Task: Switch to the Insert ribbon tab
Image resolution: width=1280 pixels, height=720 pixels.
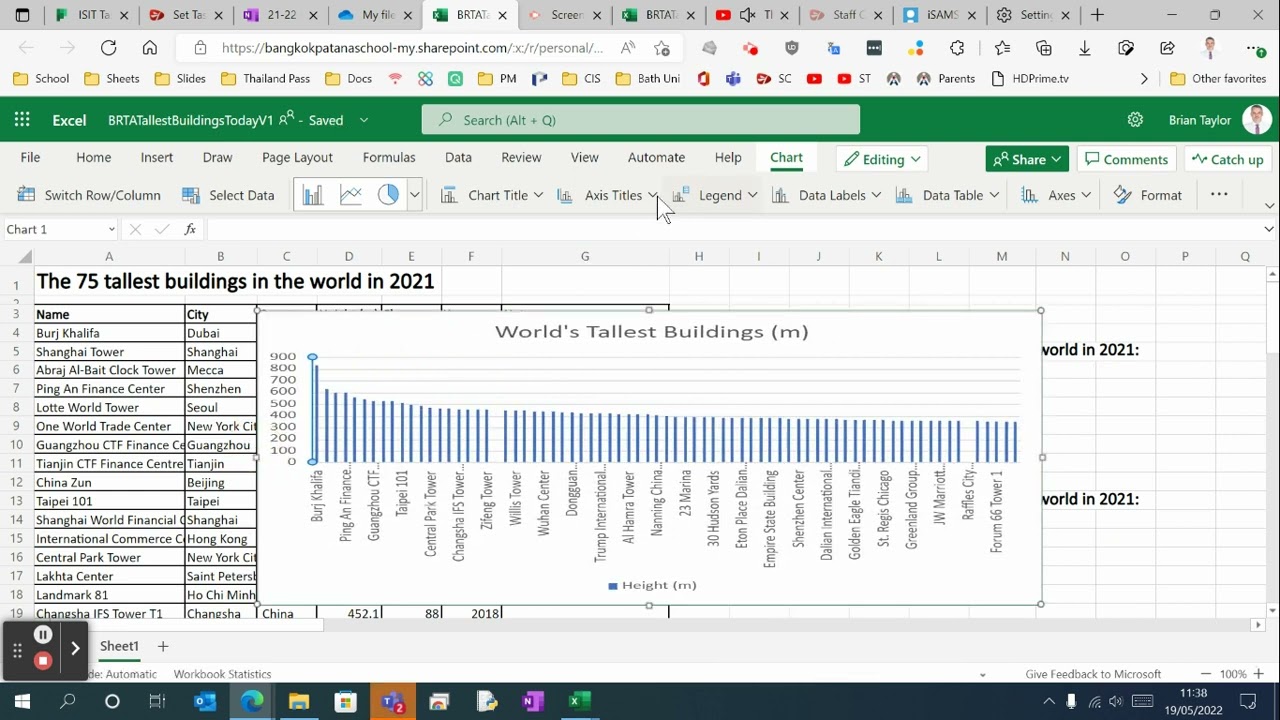Action: point(157,157)
